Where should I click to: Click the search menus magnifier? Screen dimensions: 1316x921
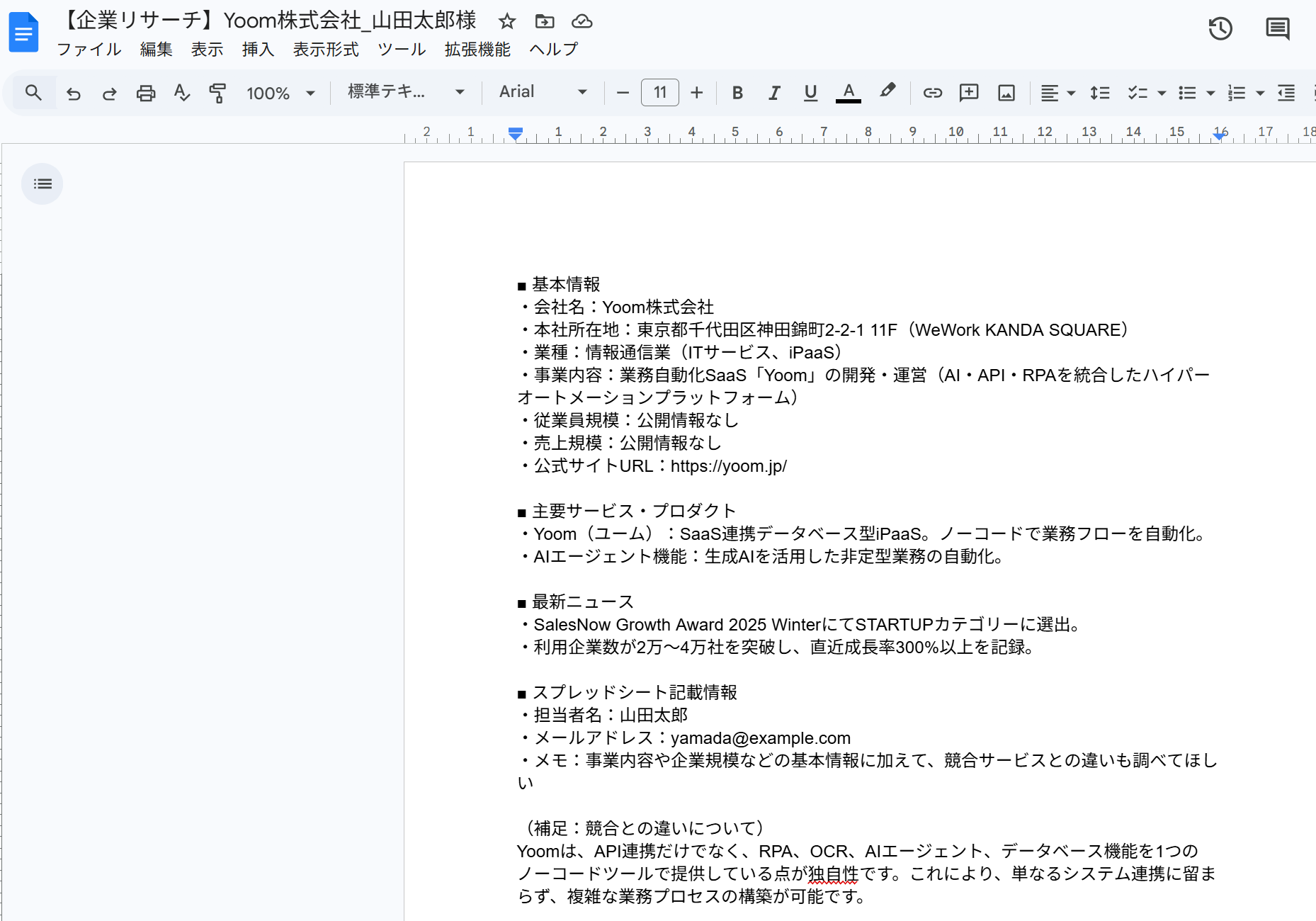pos(33,93)
